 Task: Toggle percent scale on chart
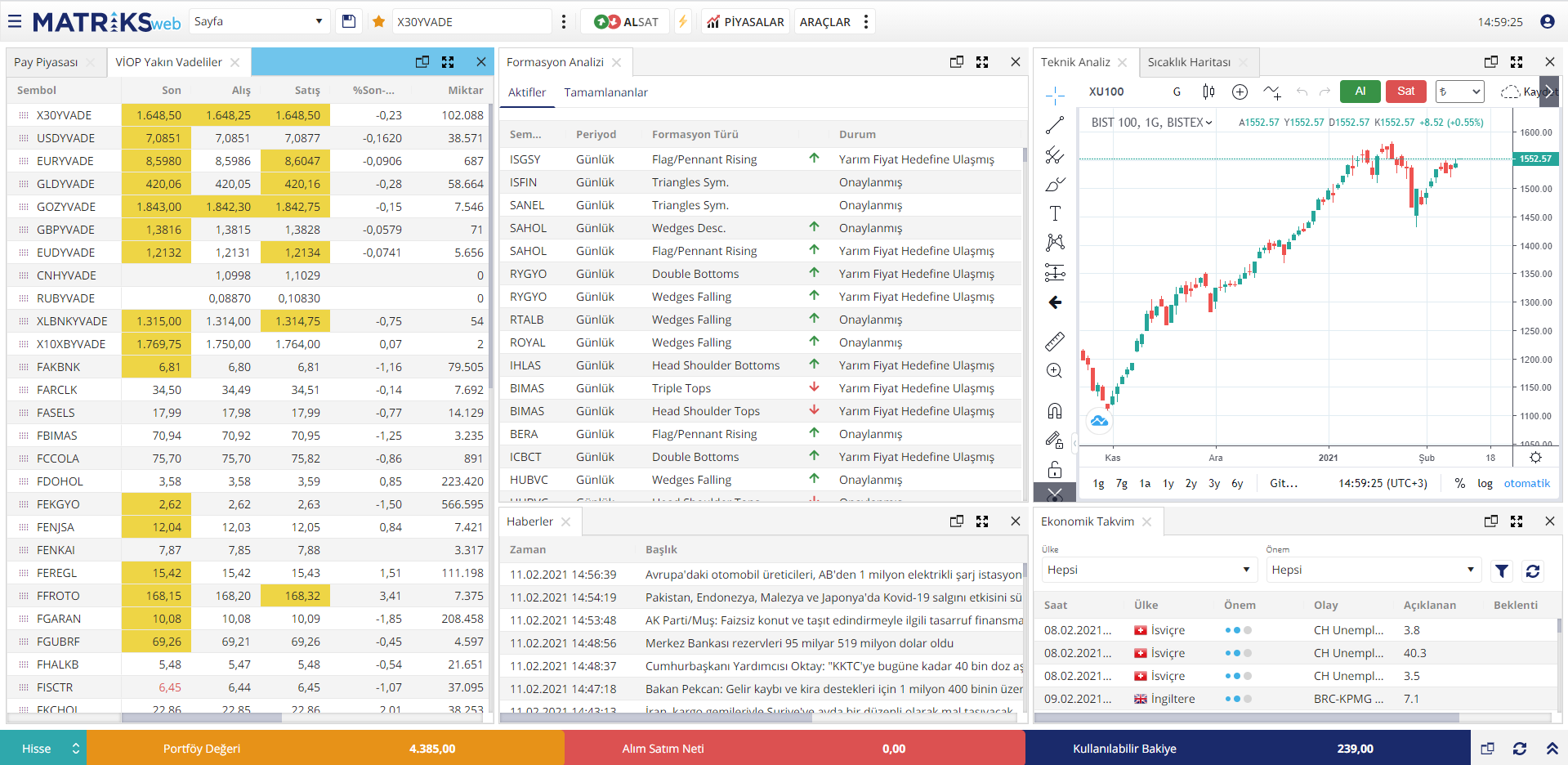[x=1459, y=483]
